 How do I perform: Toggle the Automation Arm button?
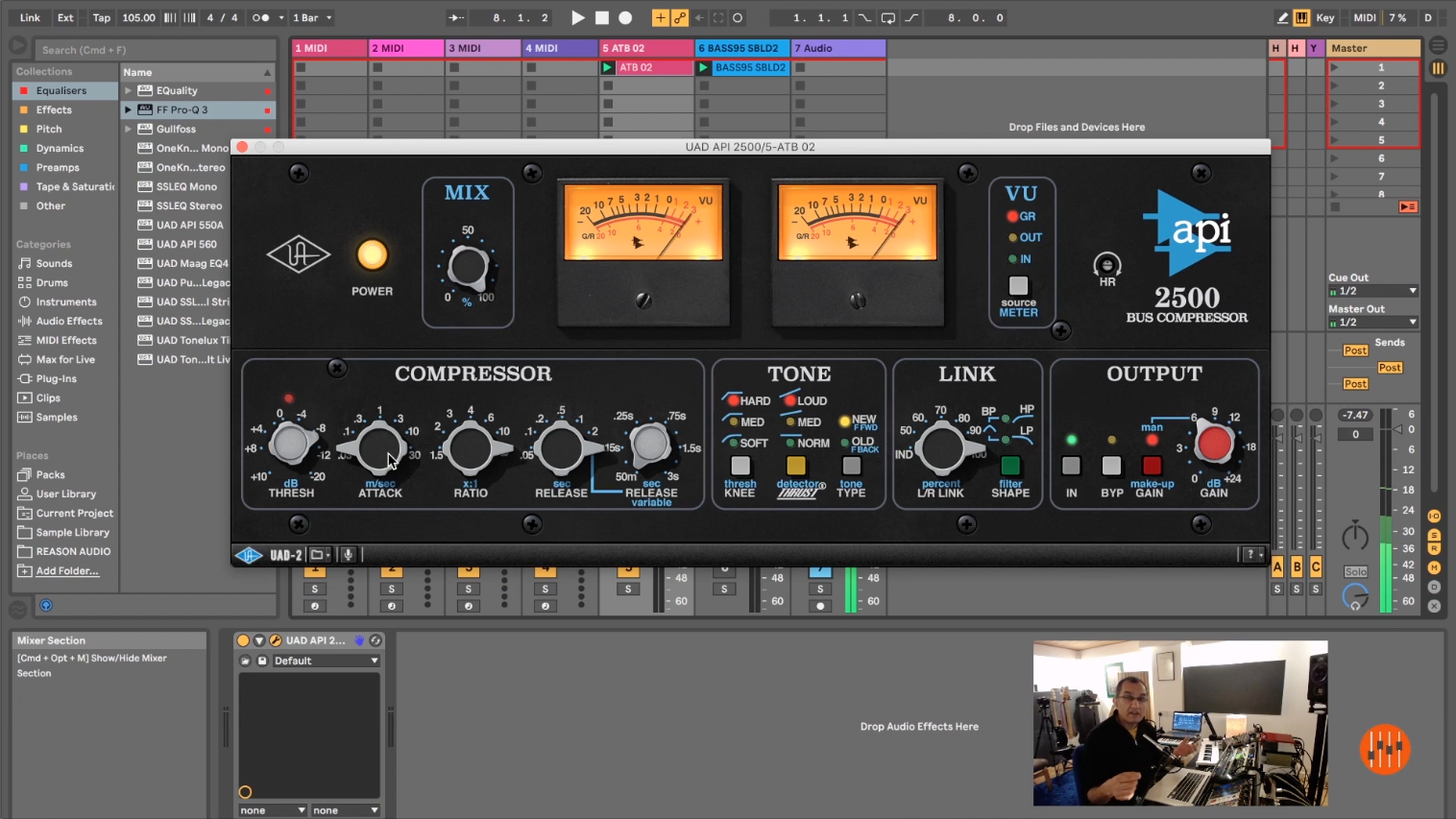680,17
